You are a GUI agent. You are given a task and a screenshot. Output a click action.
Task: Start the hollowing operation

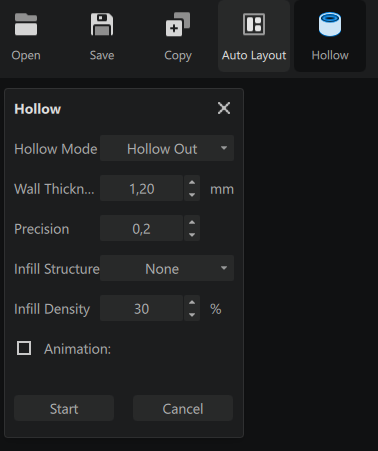(x=64, y=408)
